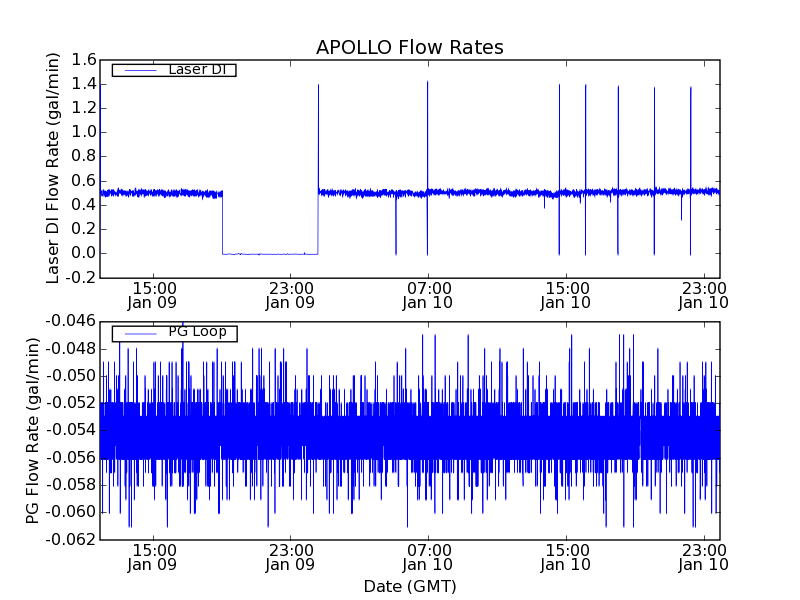Click the -0.054 tick label on bottom plot
This screenshot has height=600, width=800.
click(x=70, y=430)
